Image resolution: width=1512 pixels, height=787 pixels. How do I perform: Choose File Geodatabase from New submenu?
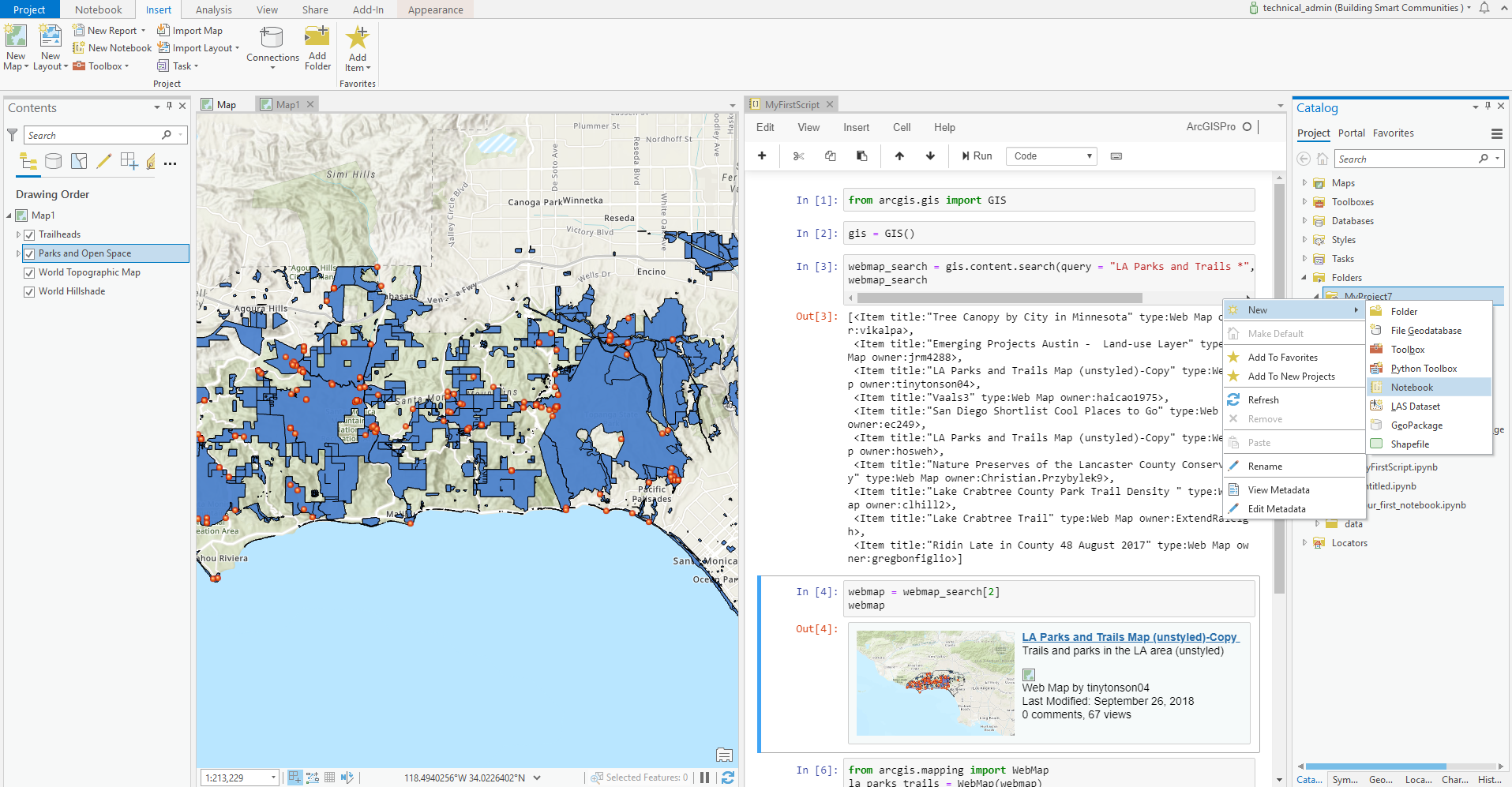pos(1429,330)
